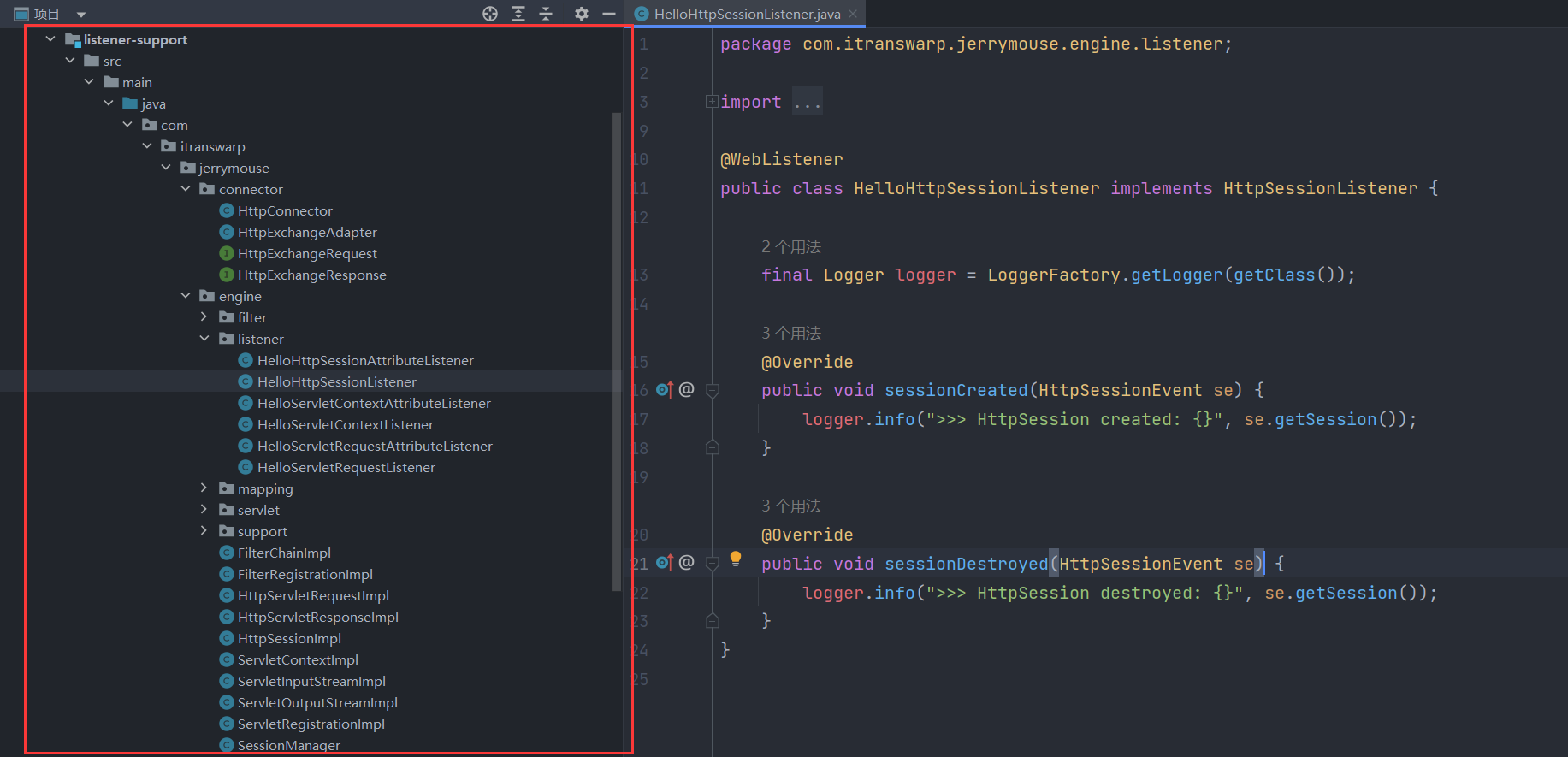1568x757 pixels.
Task: Click the sessionCreated implements-method gutter icon
Action: point(665,390)
